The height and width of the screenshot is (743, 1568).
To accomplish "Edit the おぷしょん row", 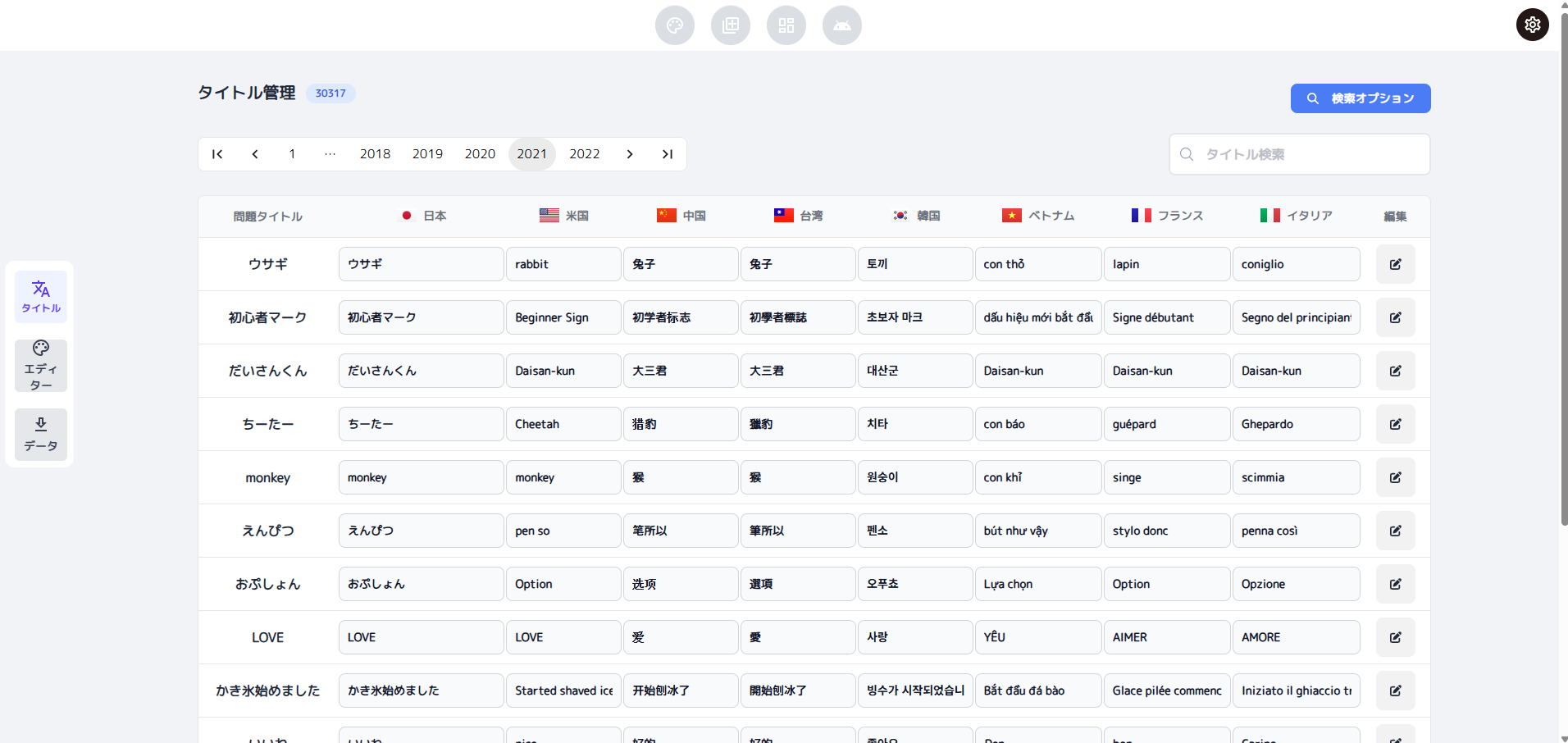I will [1395, 584].
